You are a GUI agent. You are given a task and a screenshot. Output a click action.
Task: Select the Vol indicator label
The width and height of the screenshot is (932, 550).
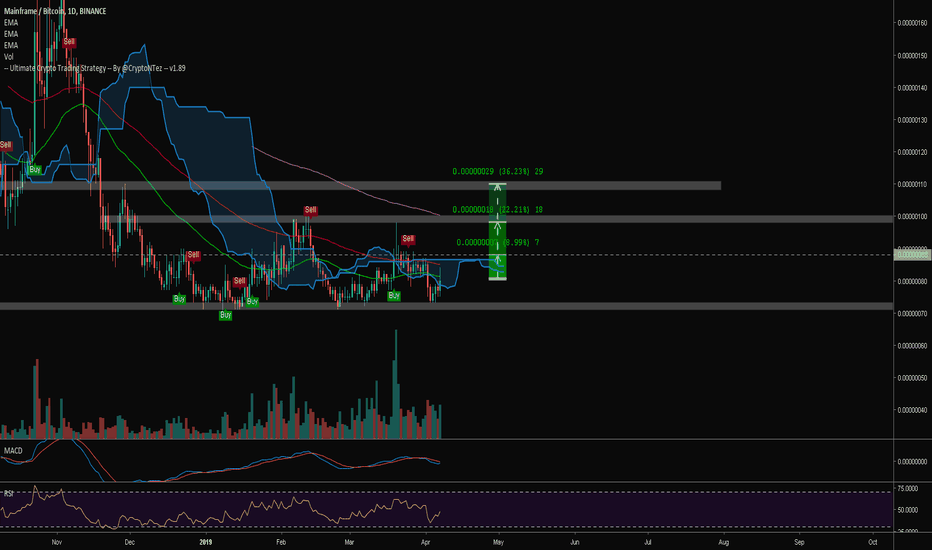click(9, 56)
